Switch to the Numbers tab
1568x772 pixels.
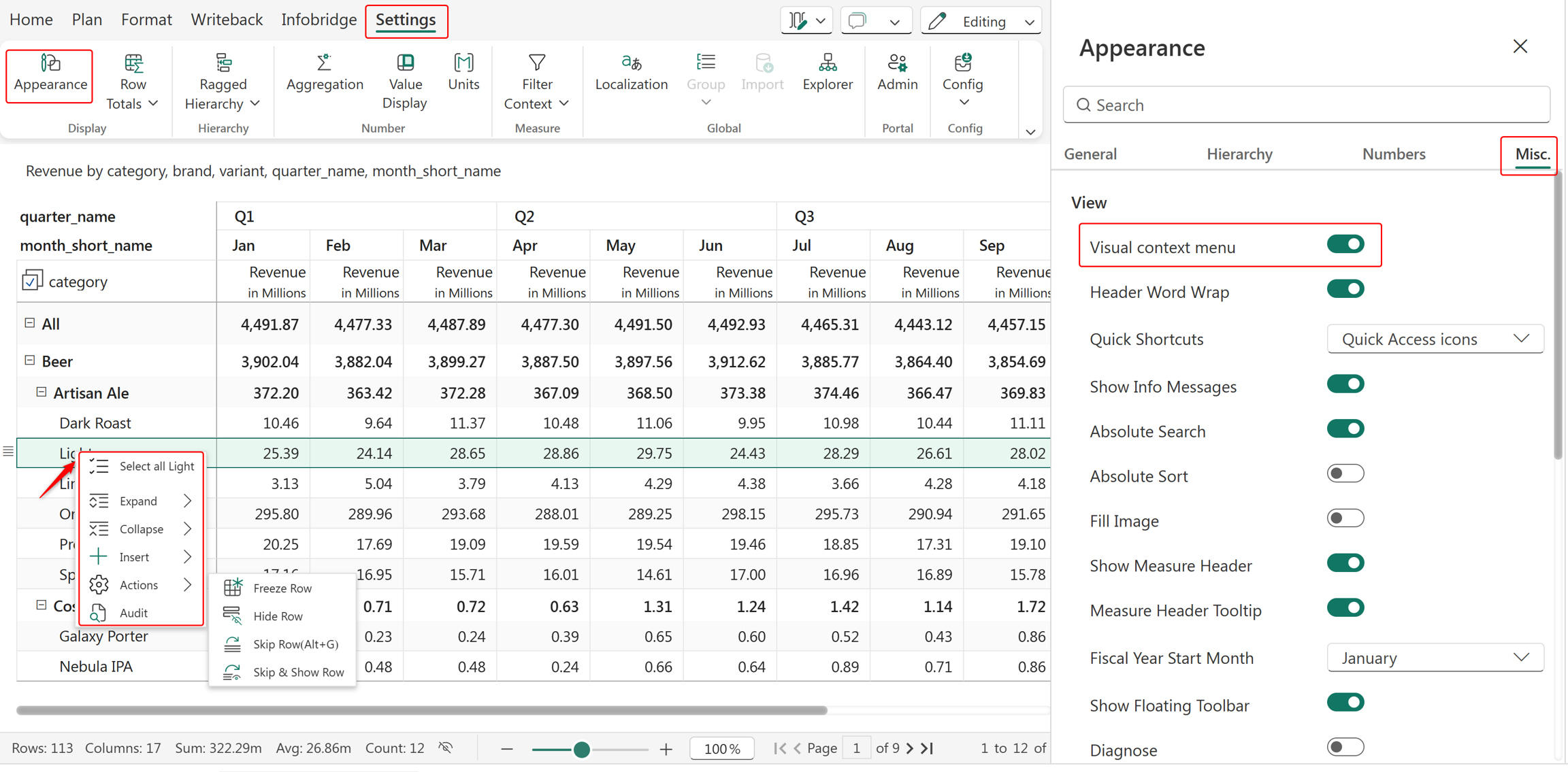[x=1393, y=154]
